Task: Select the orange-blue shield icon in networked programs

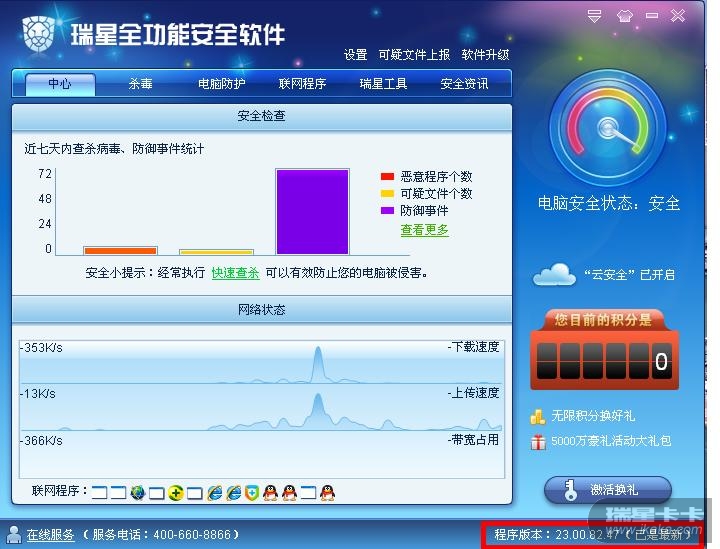Action: tap(252, 493)
